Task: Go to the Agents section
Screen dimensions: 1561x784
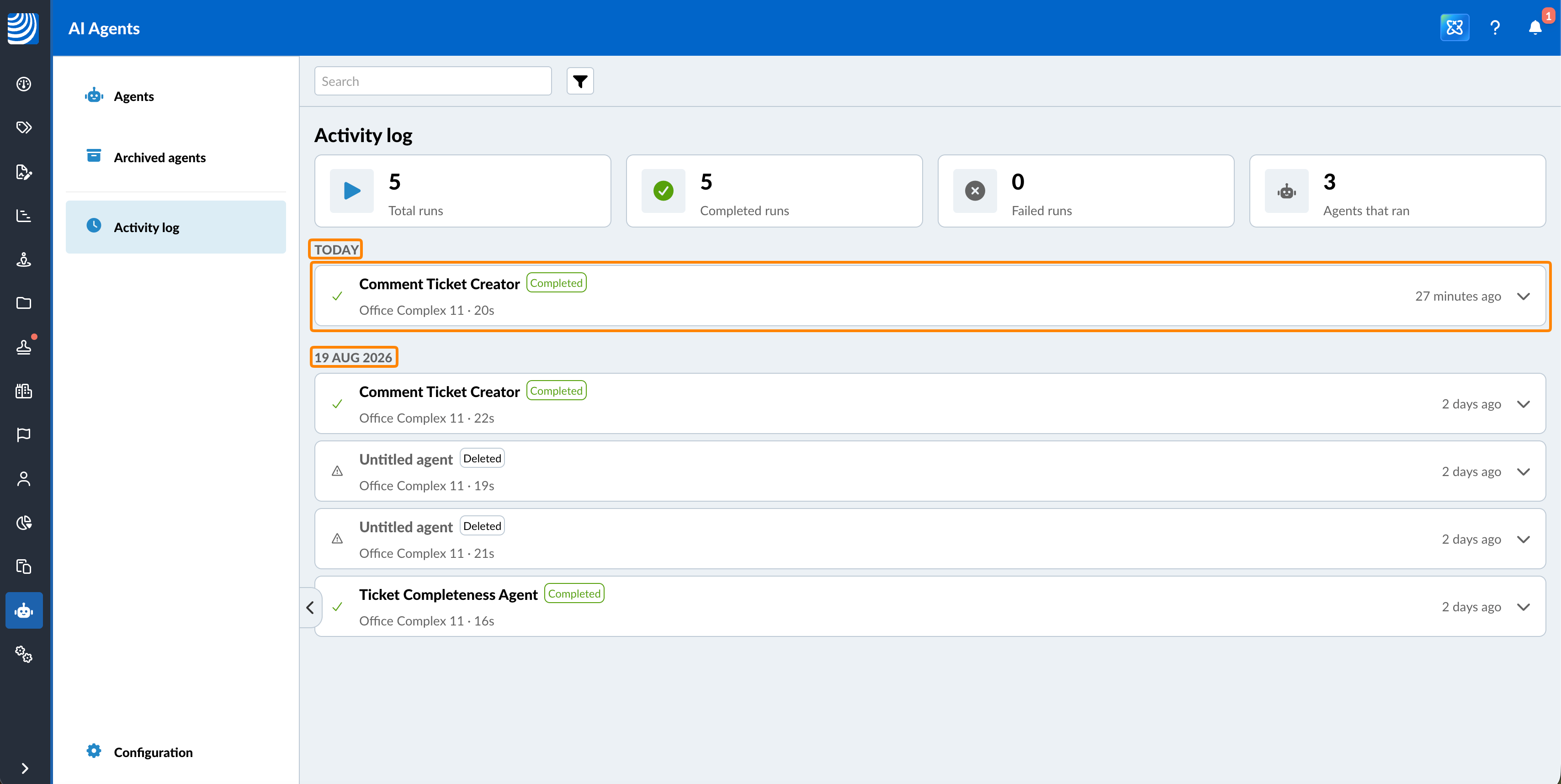Action: [176, 96]
